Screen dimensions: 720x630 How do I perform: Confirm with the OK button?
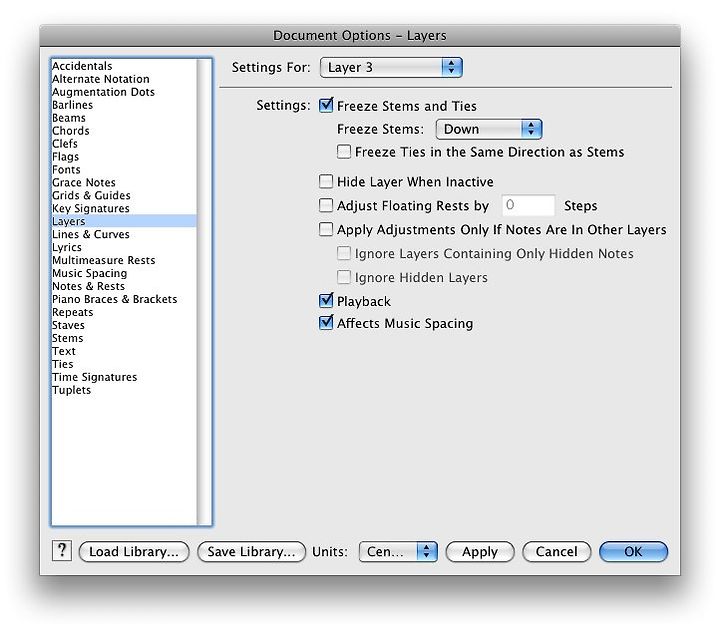633,551
